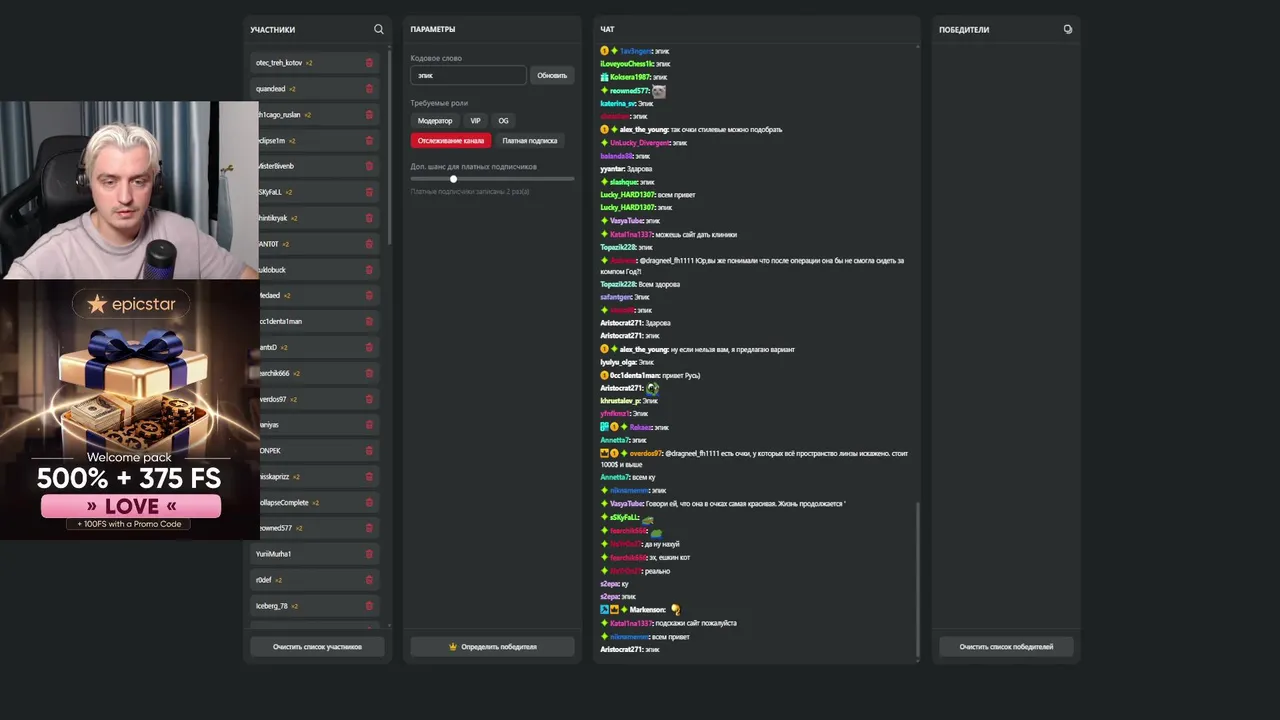Toggle the VIP role requirement

475,121
